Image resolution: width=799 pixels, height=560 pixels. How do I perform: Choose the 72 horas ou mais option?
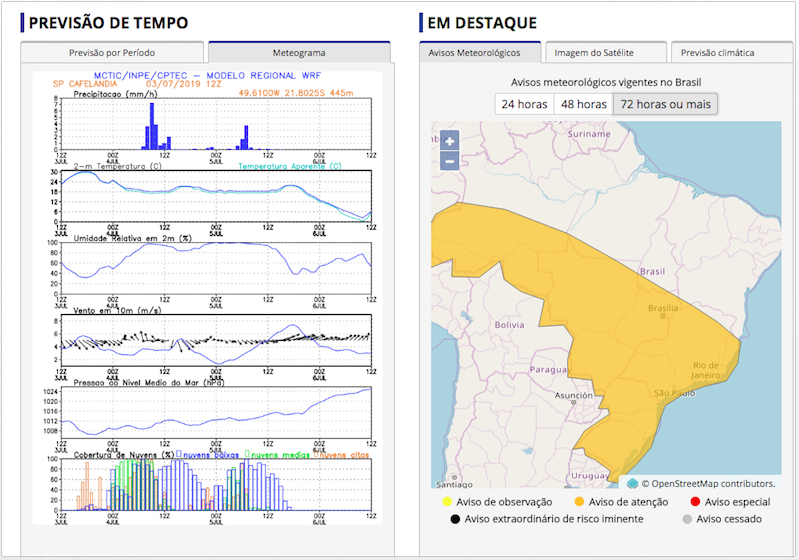point(665,105)
